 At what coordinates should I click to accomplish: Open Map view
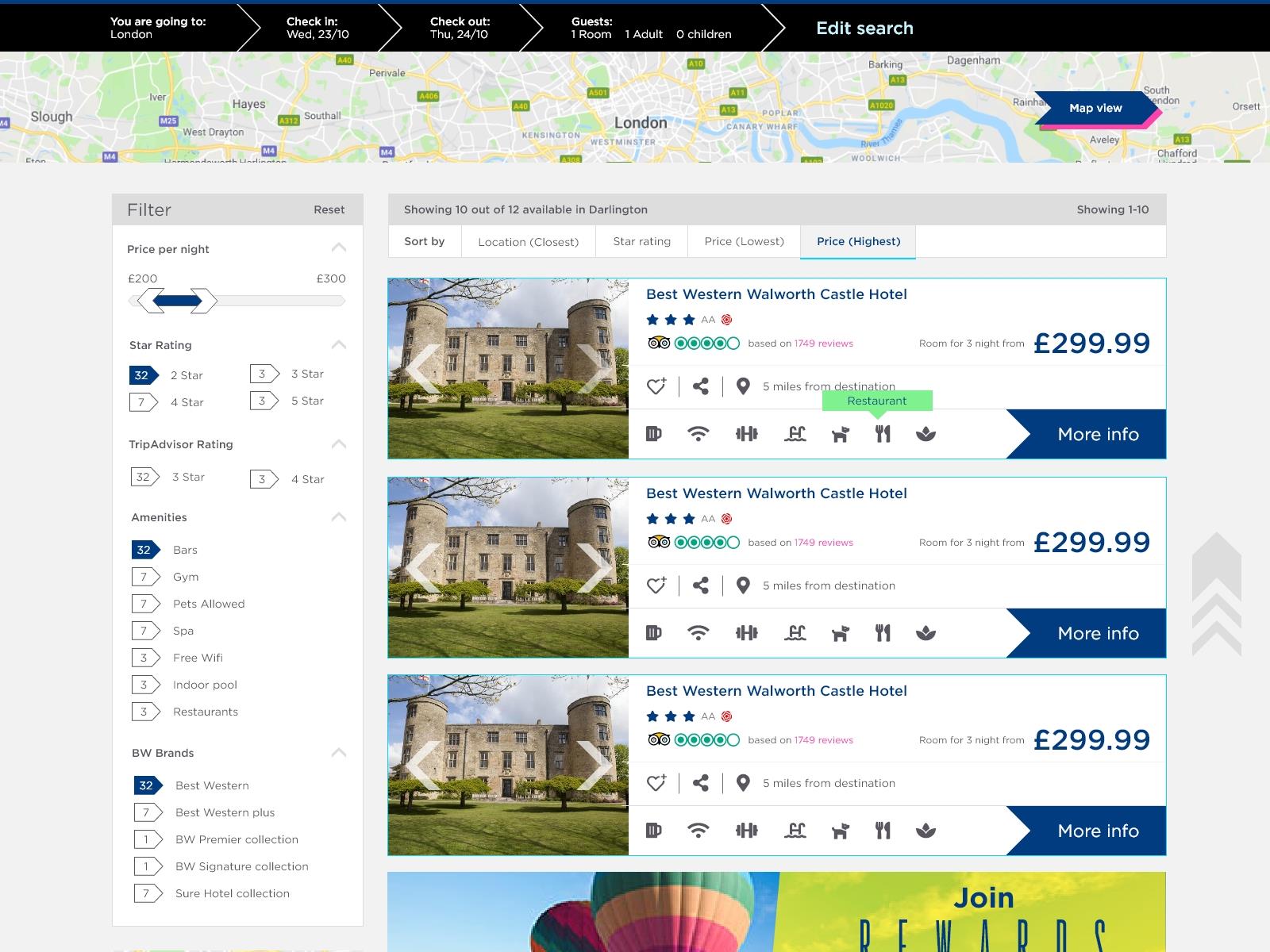(x=1096, y=108)
